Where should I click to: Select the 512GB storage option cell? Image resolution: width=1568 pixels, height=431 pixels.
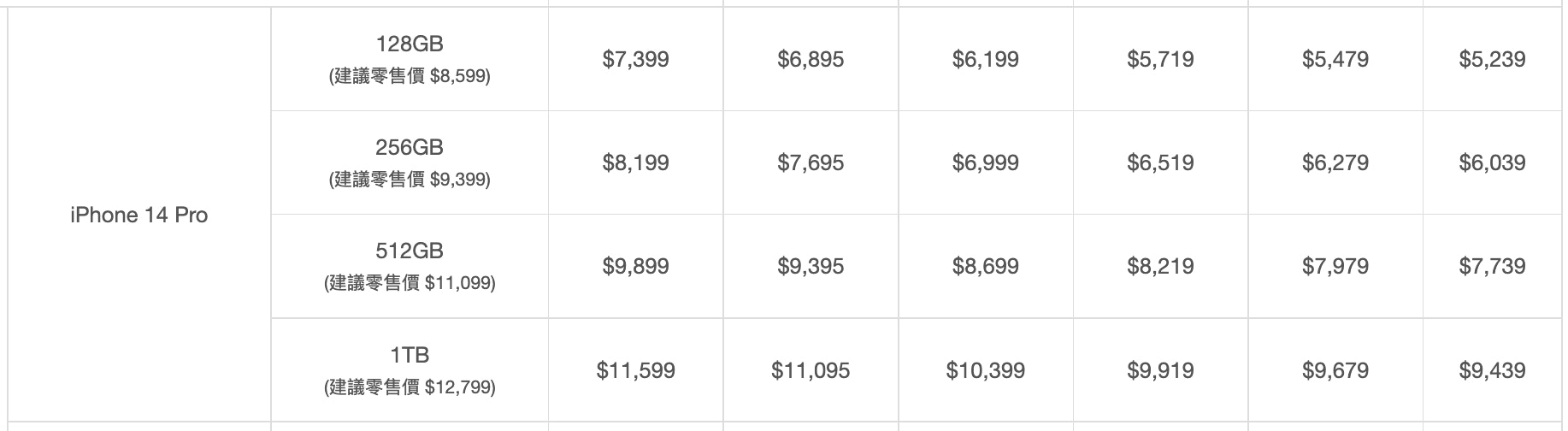(x=410, y=266)
